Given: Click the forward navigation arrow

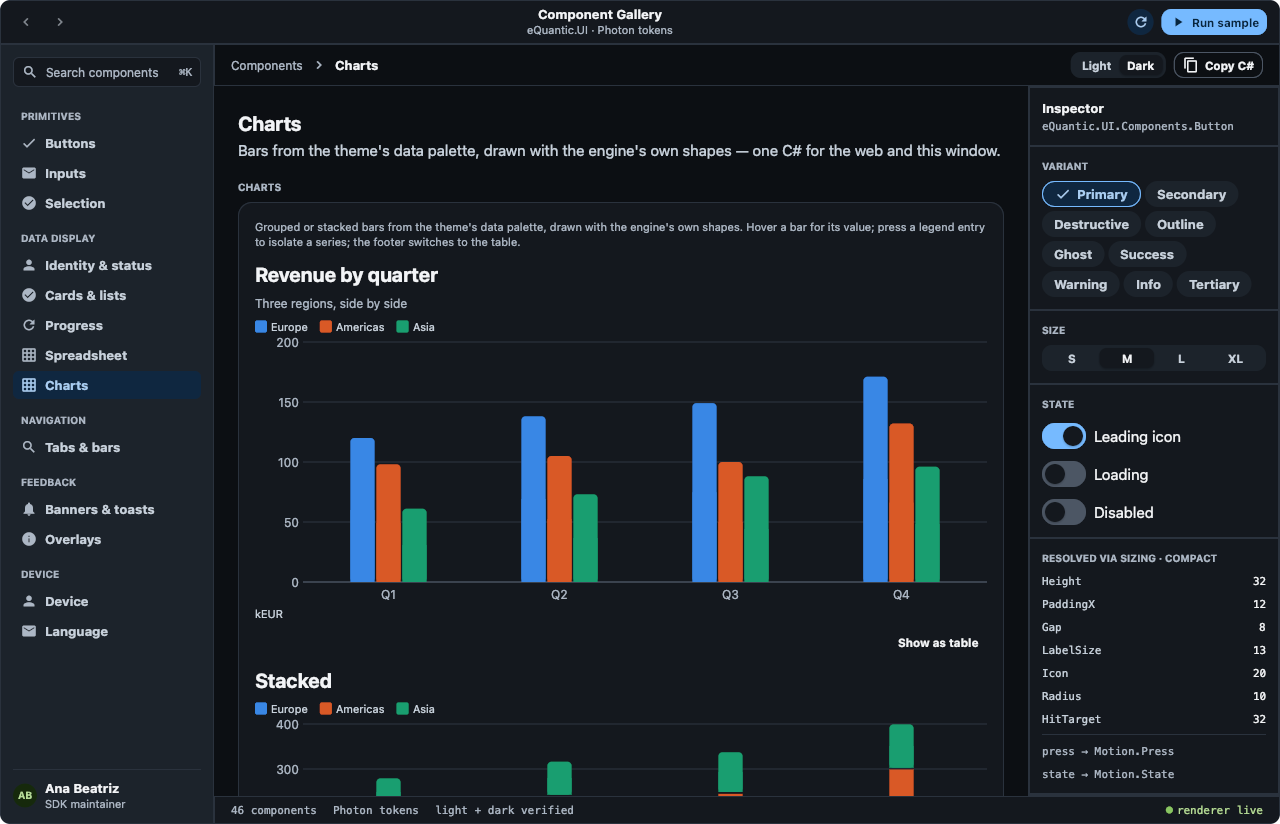Looking at the screenshot, I should [x=60, y=22].
